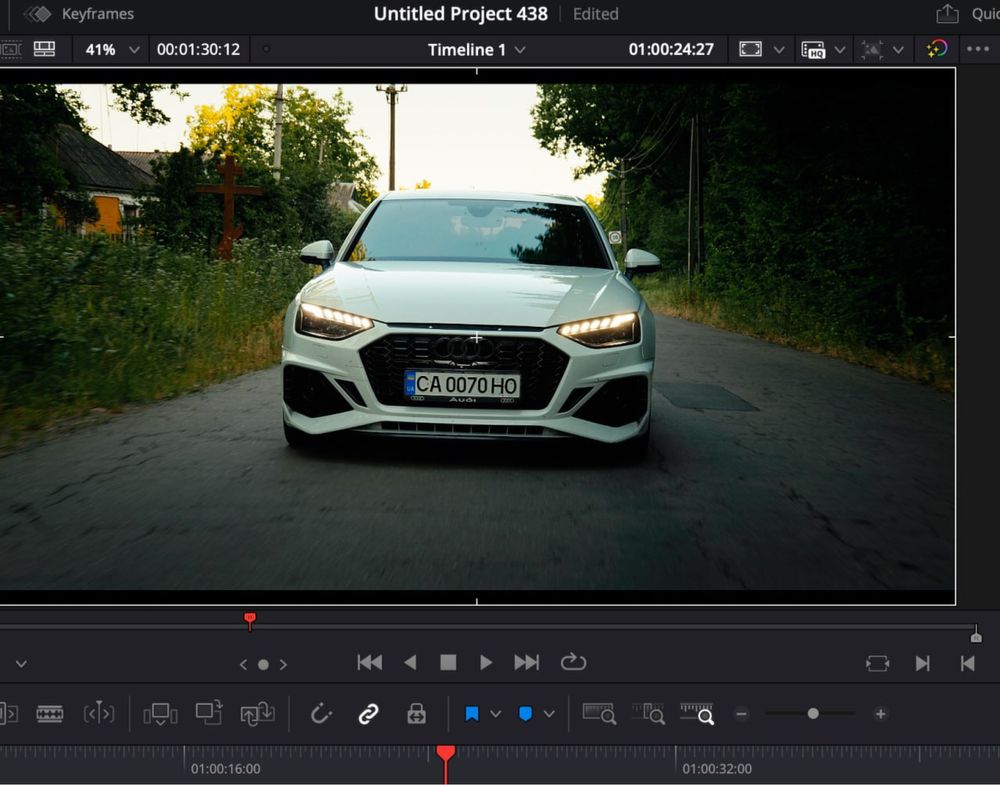Click the Detail Zoom icon
1000x785 pixels.
tap(648, 714)
